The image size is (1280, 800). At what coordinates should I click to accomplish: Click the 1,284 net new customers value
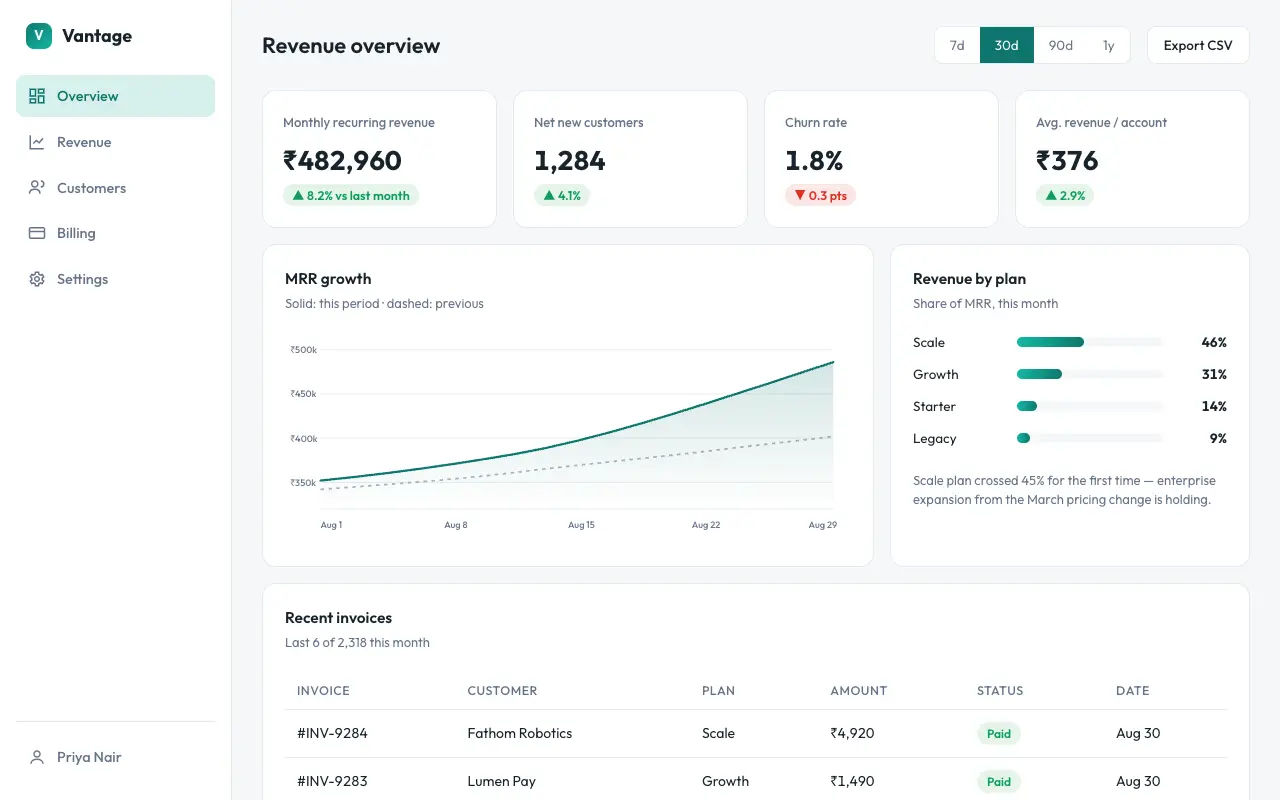click(570, 161)
